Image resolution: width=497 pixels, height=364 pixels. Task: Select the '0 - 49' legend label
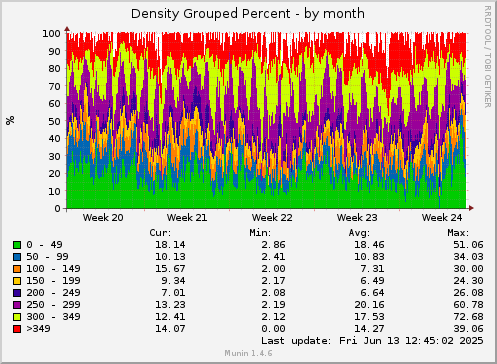[44, 245]
